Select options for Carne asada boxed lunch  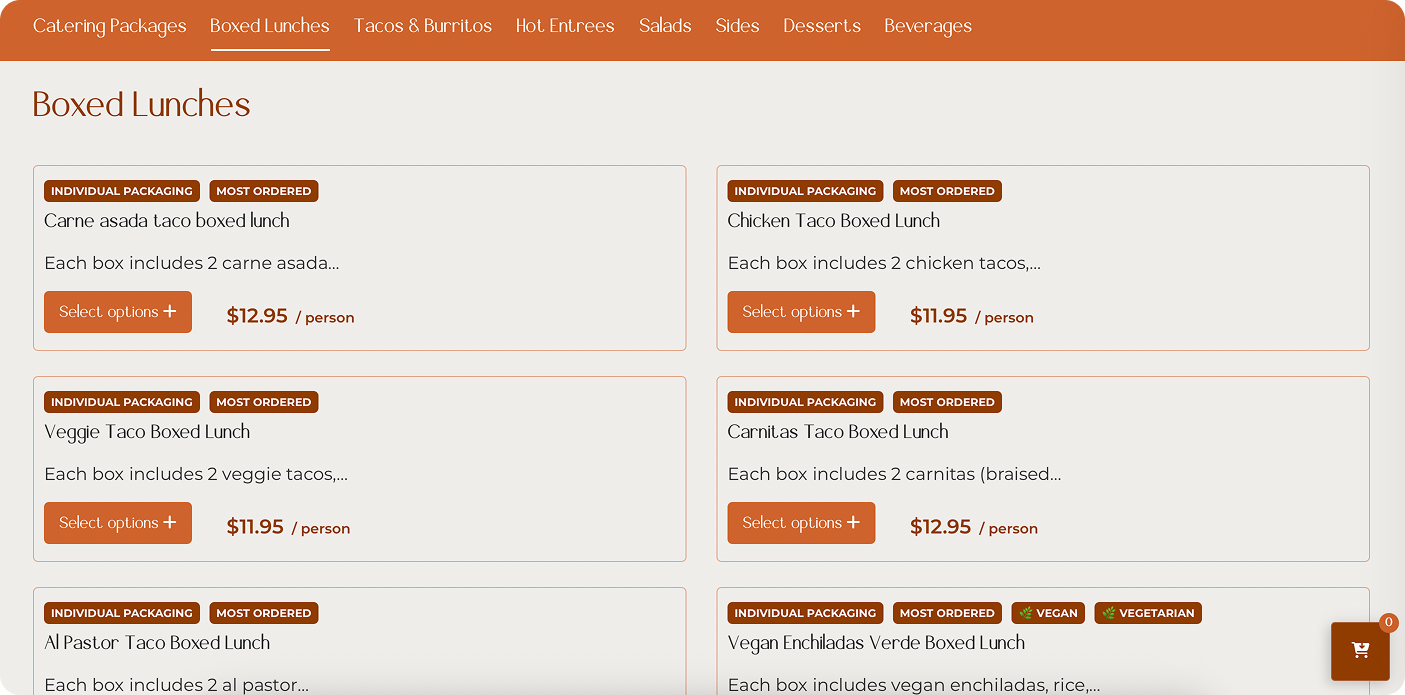117,312
